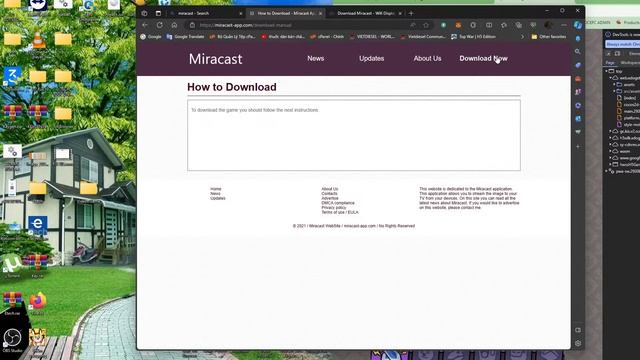Viewport: 640px width, 360px height.
Task: Reload the page with the refresh icon
Action: pyautogui.click(x=160, y=25)
